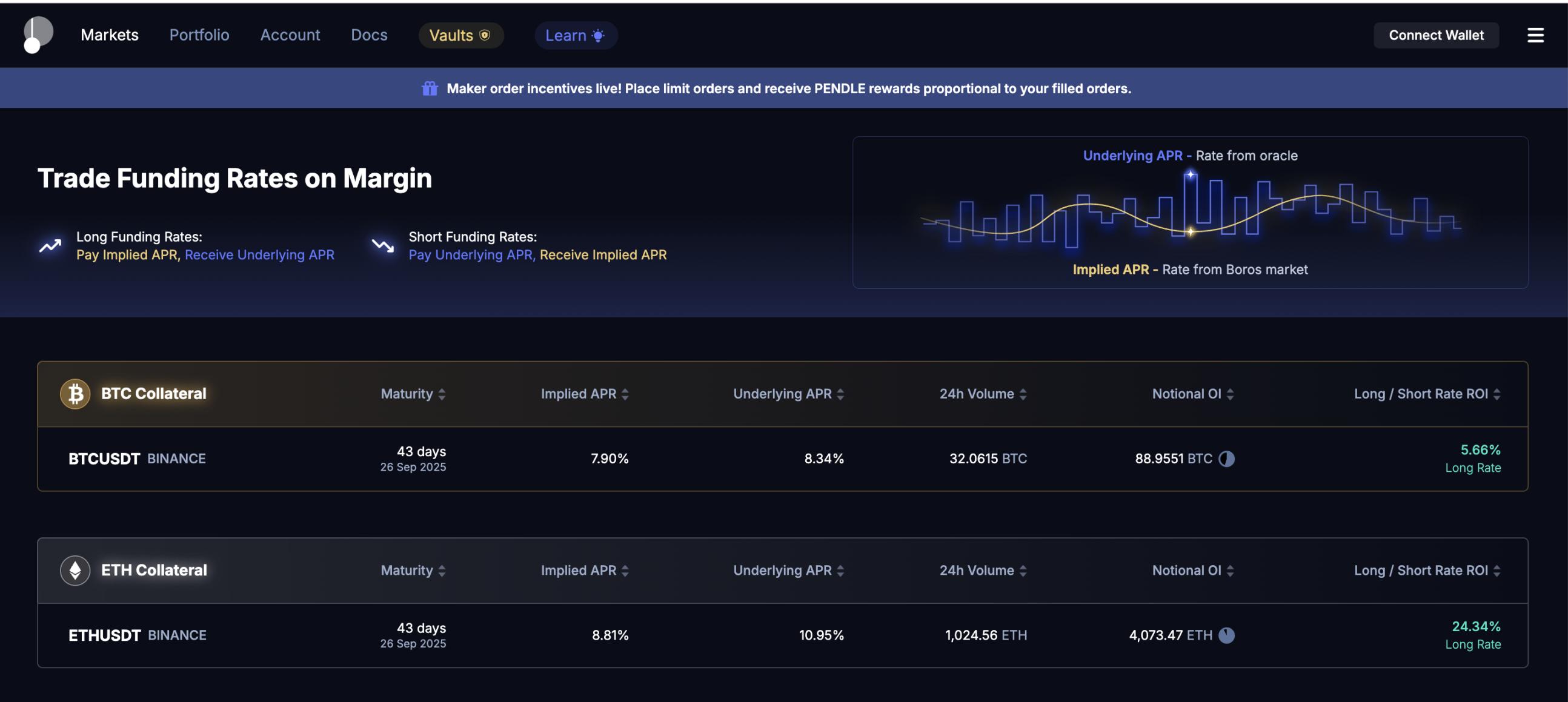Sort ETH table by 24h Volume
This screenshot has height=702, width=1568.
tap(983, 570)
